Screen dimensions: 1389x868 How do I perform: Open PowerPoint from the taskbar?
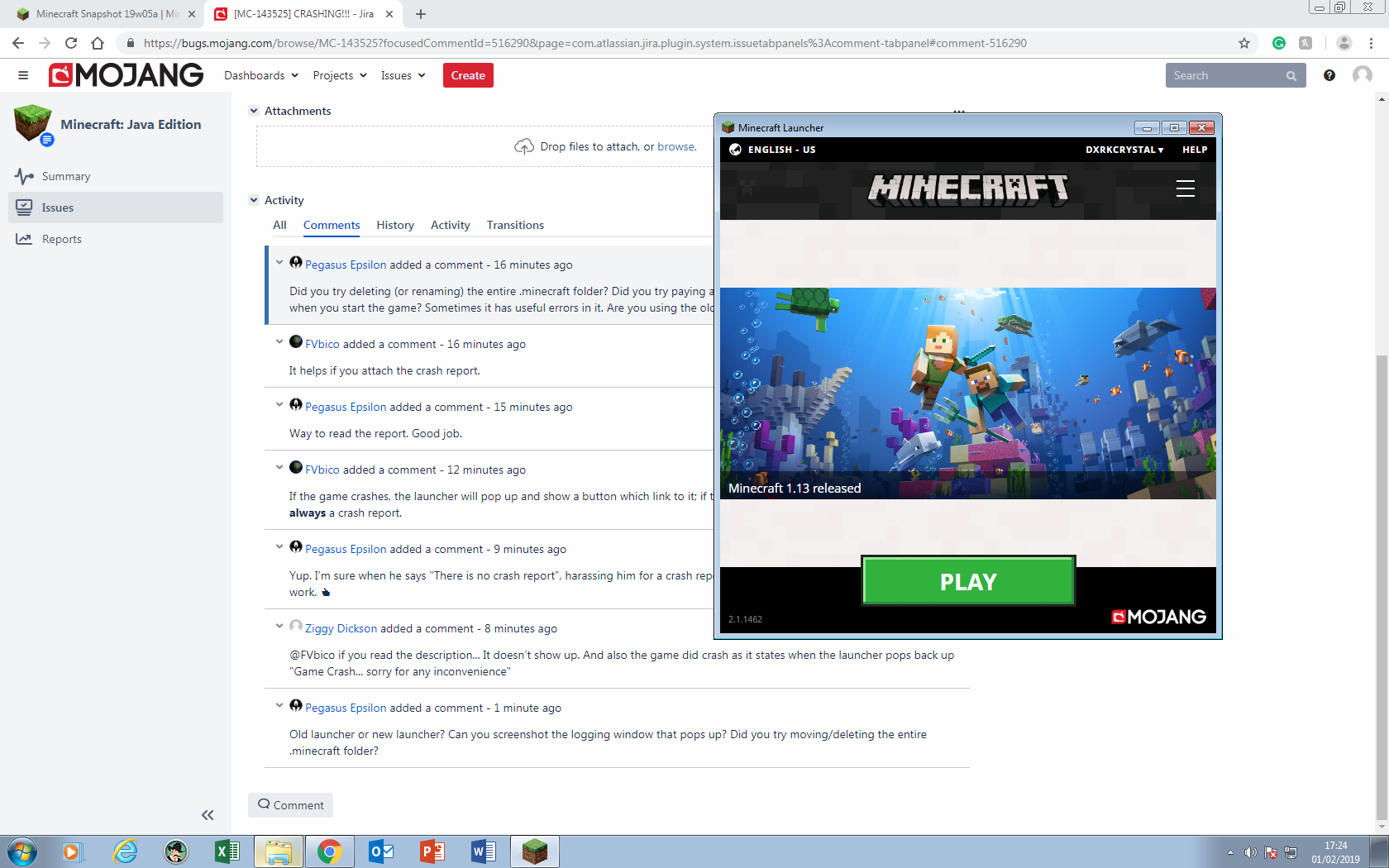click(432, 851)
